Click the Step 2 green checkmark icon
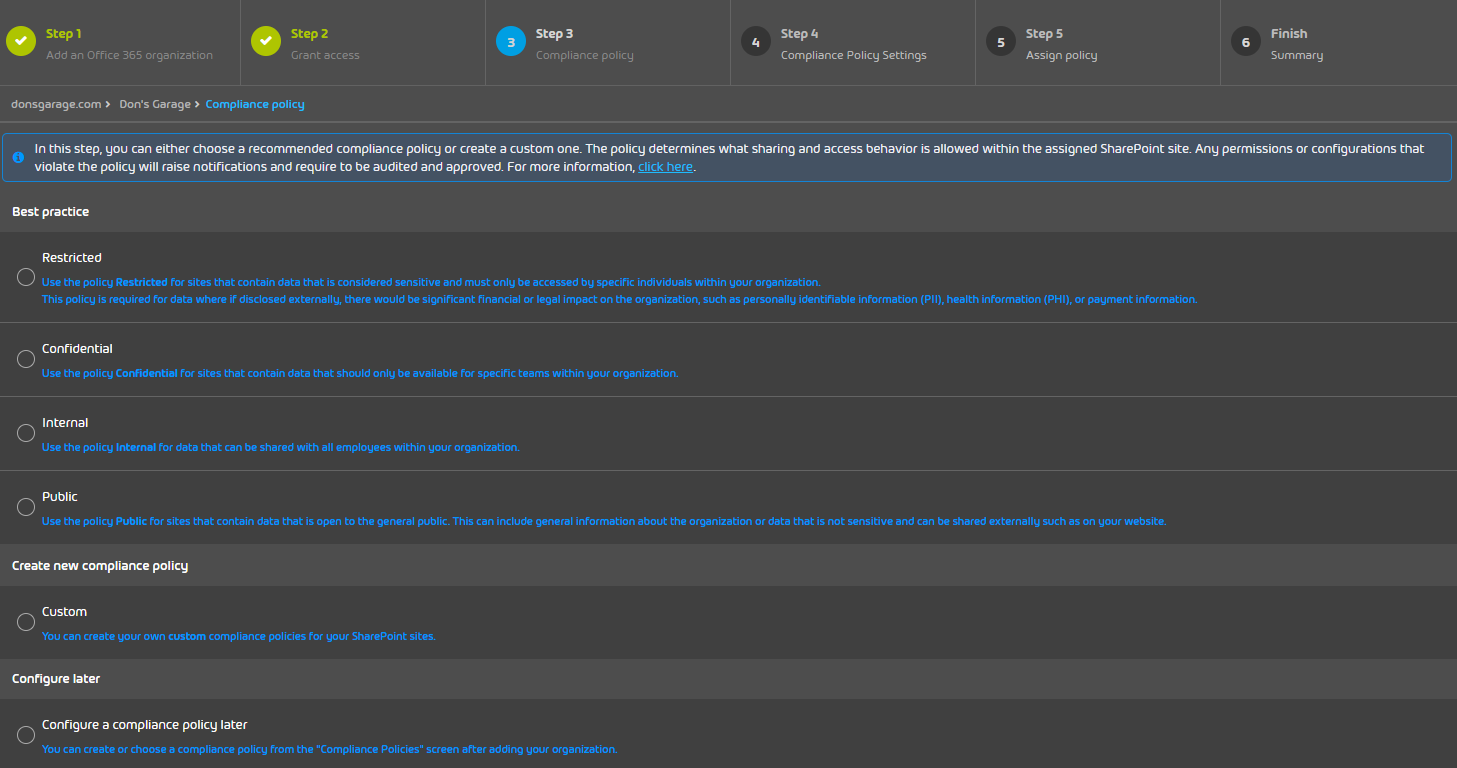Image resolution: width=1457 pixels, height=768 pixels. coord(266,42)
